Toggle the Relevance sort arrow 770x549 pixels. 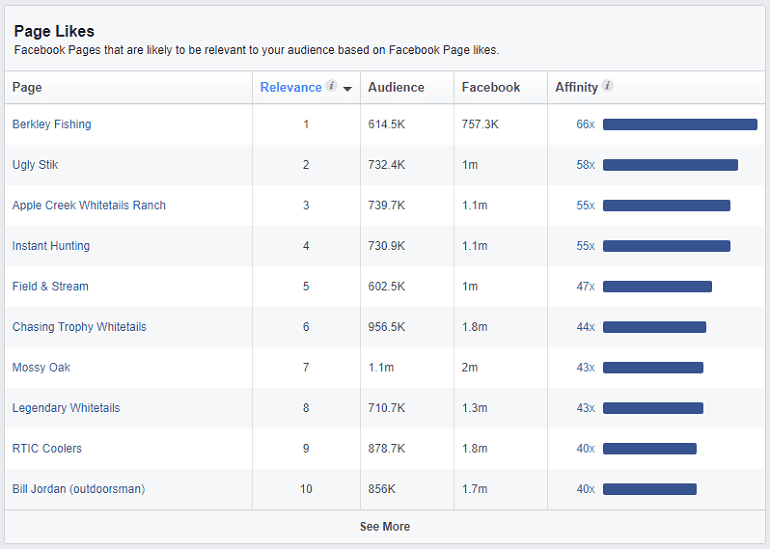click(348, 89)
